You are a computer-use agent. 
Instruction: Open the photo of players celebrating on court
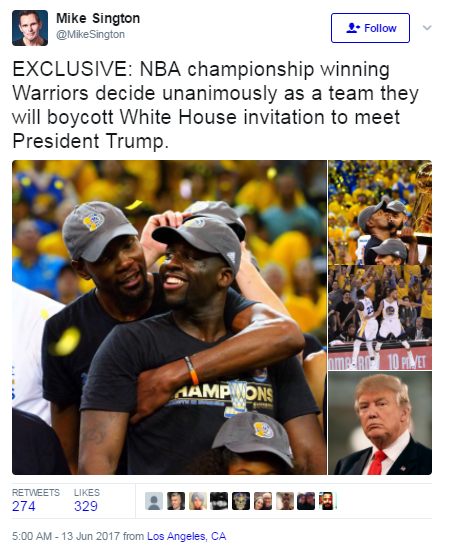(380, 317)
